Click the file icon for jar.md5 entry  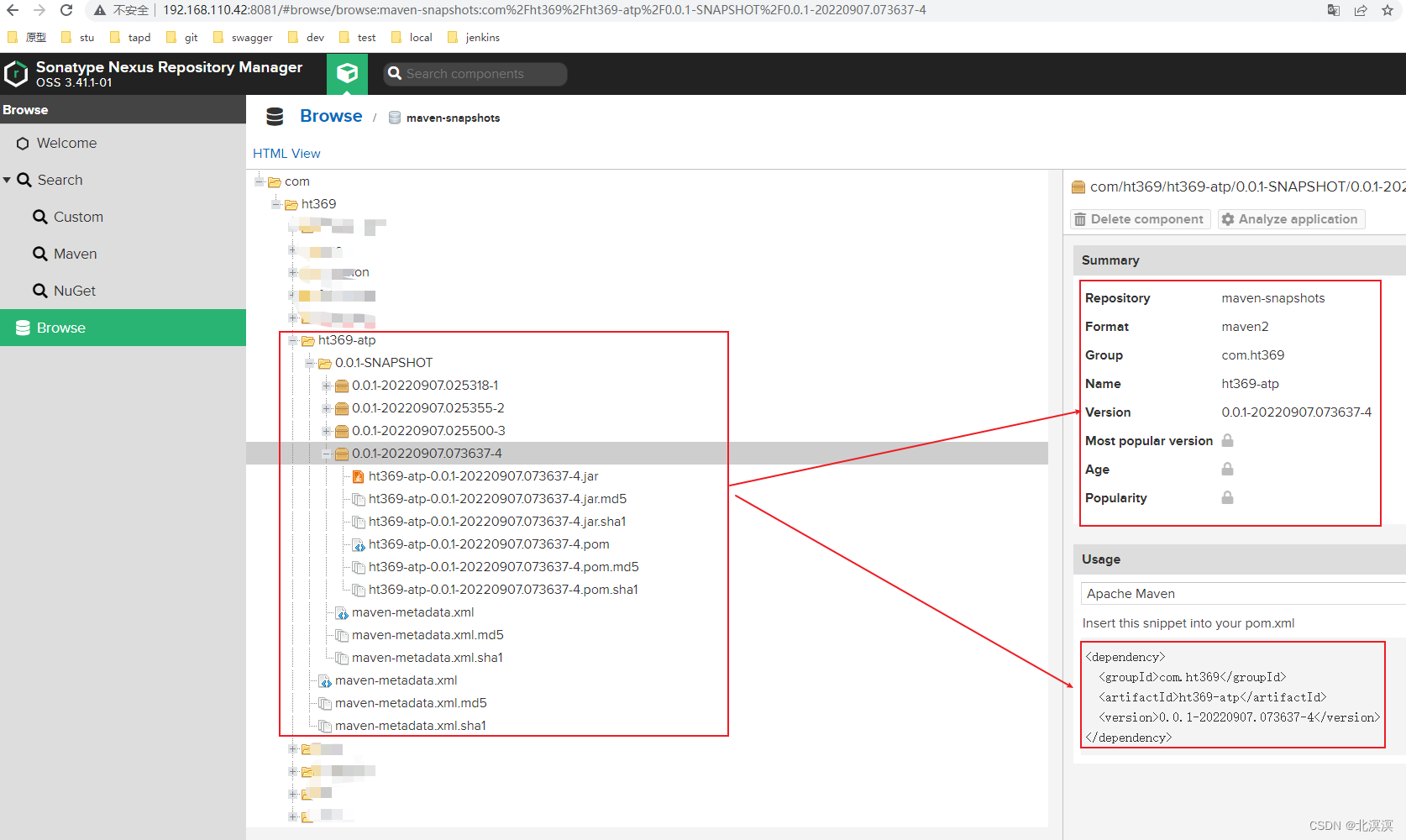pos(359,499)
